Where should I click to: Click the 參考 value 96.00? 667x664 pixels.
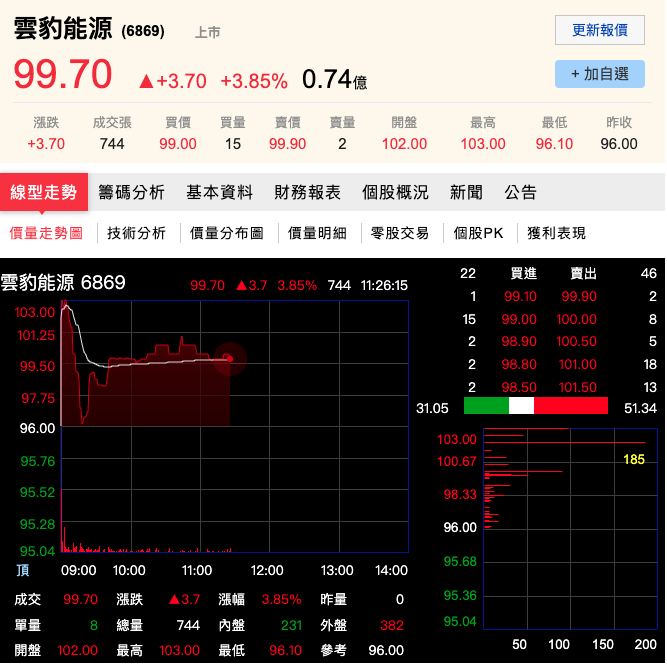[x=386, y=650]
